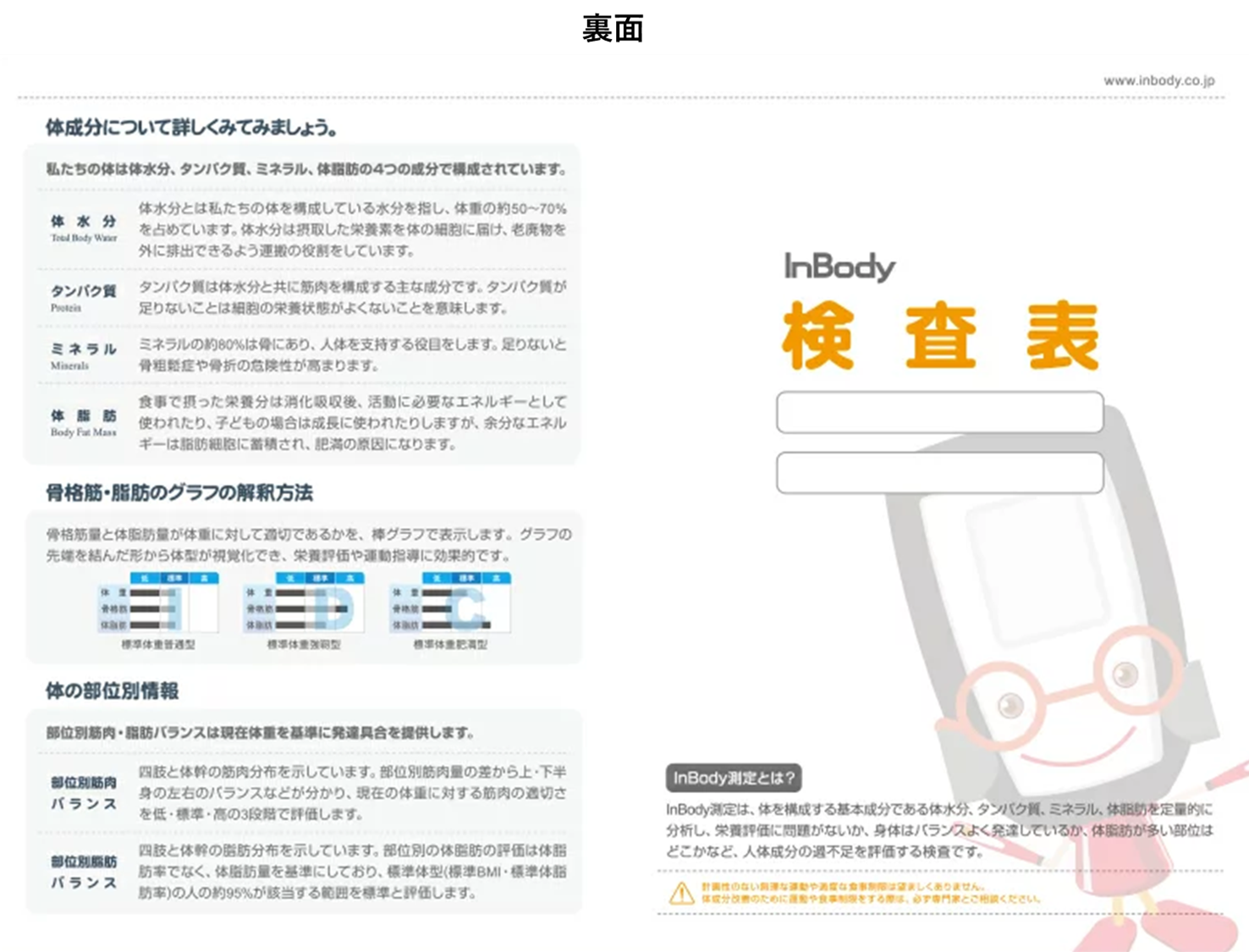Click heading 骨格筋・脂肪のグラフの解釈方法
Viewport: 1249px width, 952px height.
coord(179,493)
